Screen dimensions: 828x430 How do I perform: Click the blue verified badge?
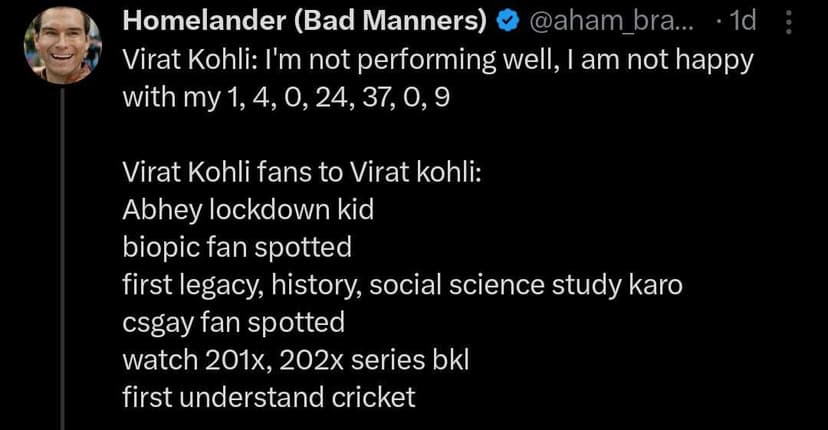coord(507,21)
